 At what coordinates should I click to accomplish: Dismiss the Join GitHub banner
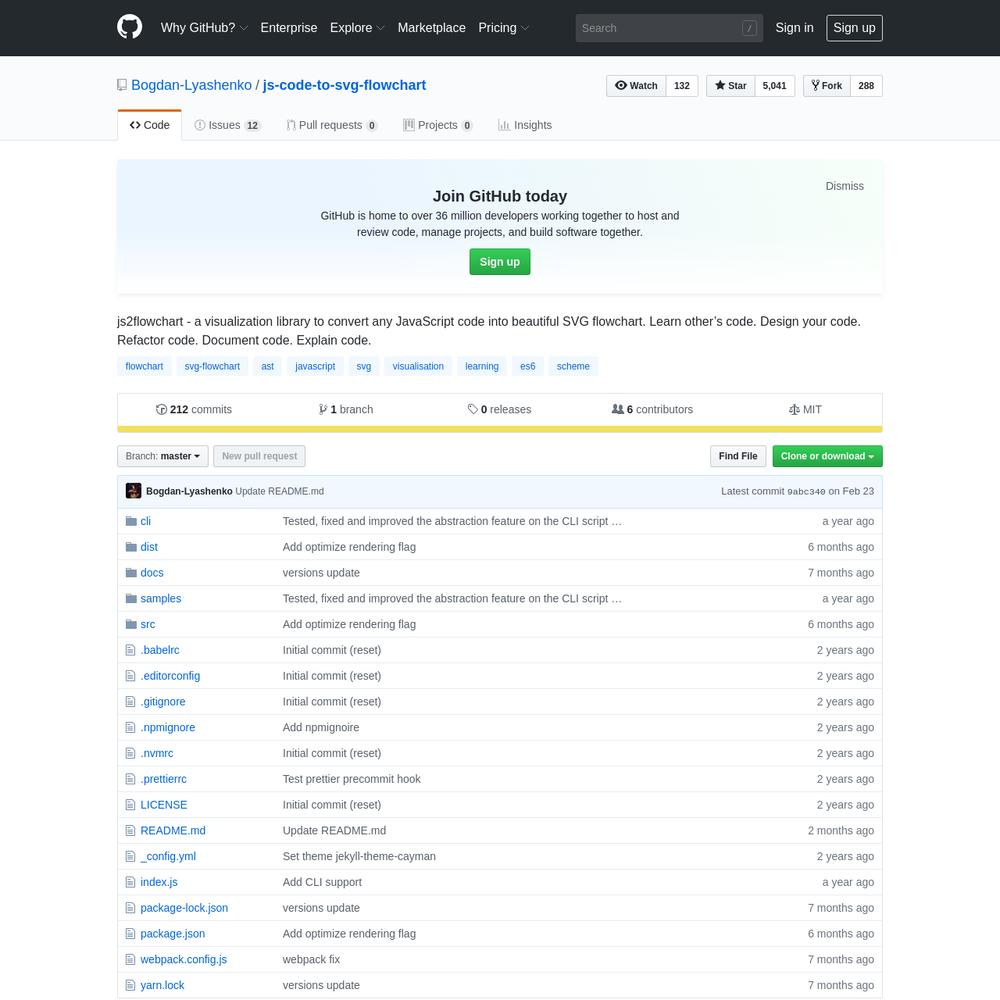pos(844,186)
